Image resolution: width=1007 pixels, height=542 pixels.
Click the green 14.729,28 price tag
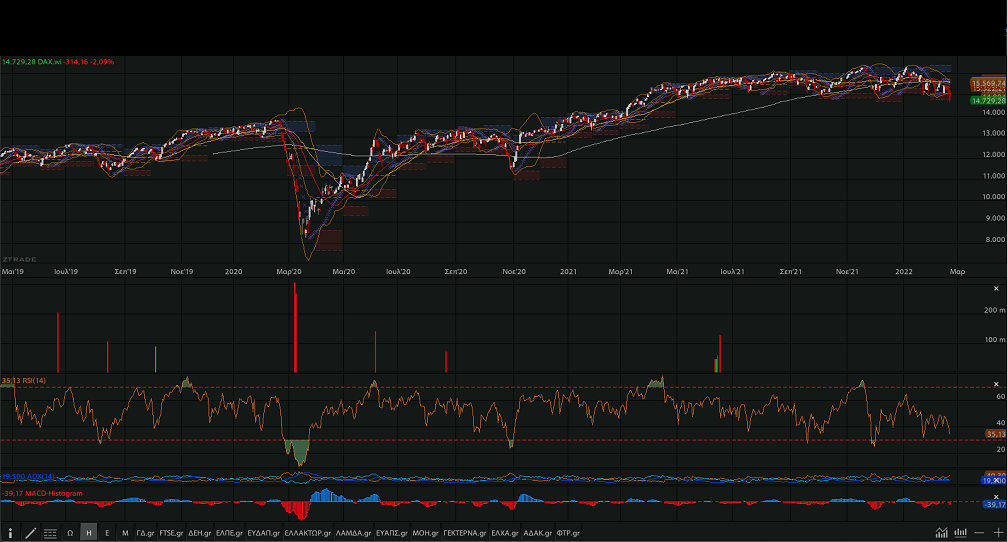point(988,100)
